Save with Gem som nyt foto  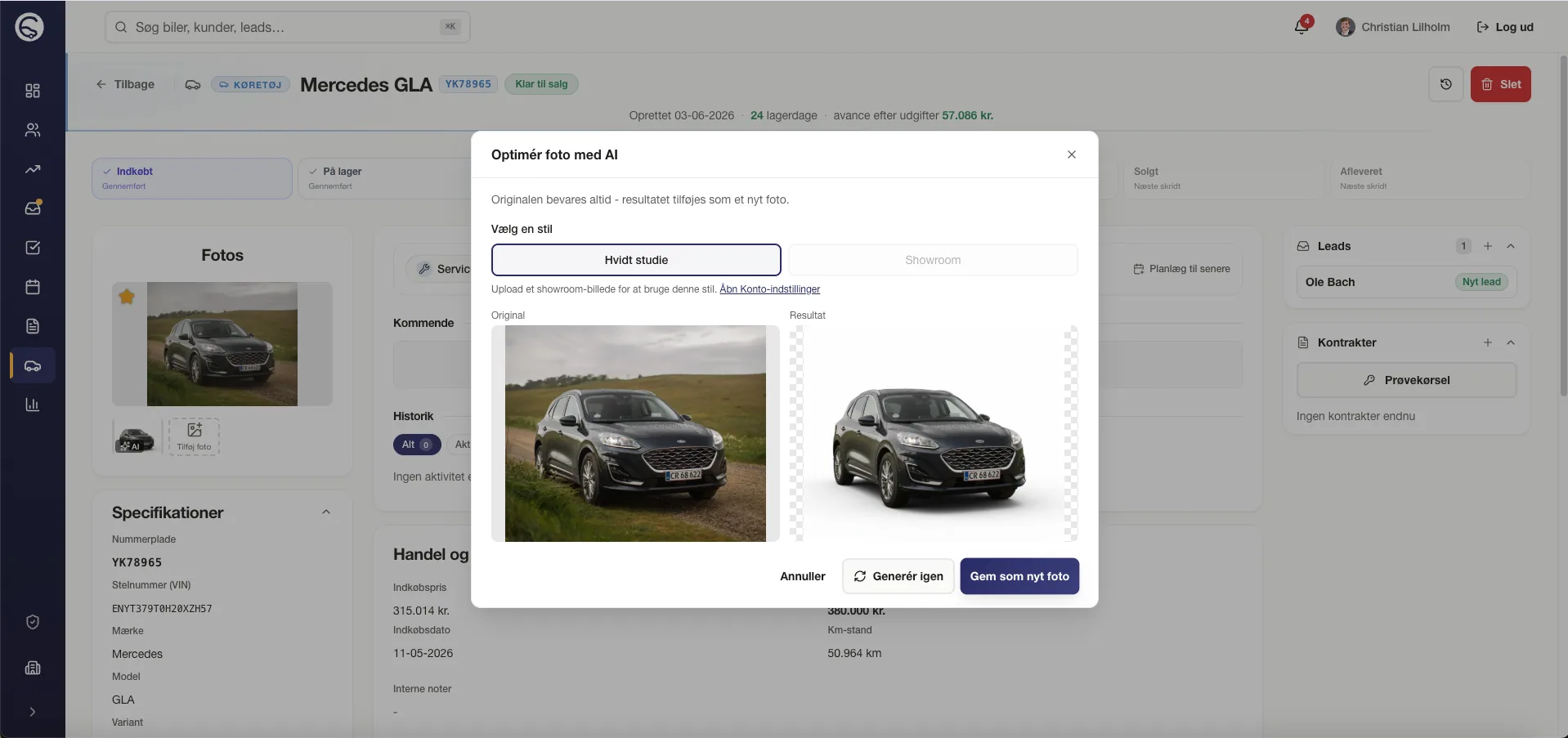click(1019, 576)
